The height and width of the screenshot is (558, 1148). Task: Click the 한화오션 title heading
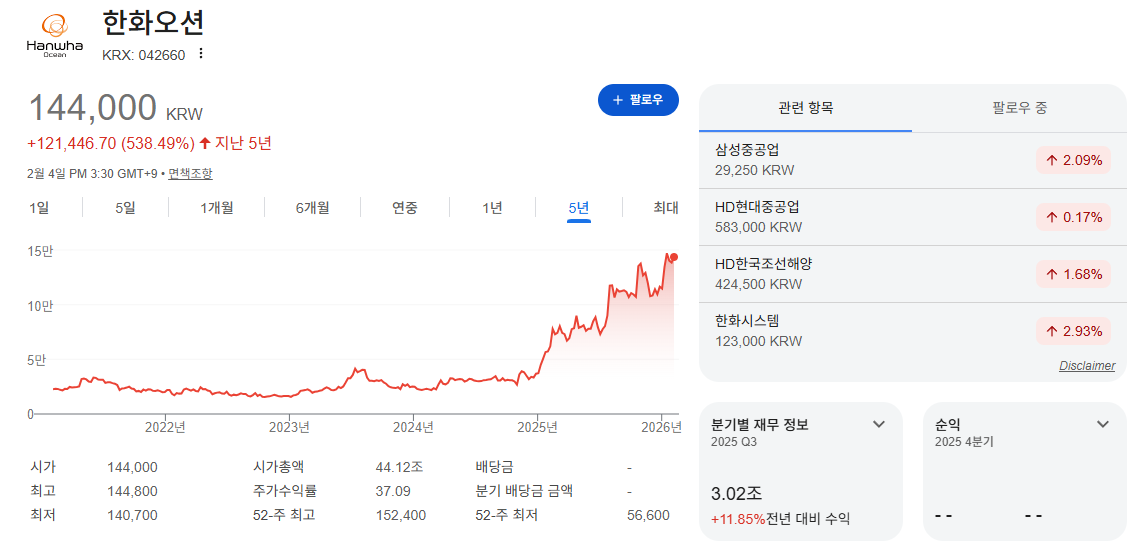click(x=153, y=24)
